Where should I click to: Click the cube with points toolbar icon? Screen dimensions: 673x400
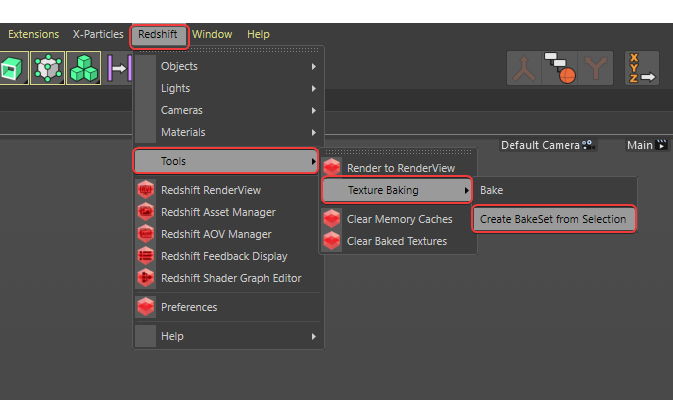click(48, 68)
